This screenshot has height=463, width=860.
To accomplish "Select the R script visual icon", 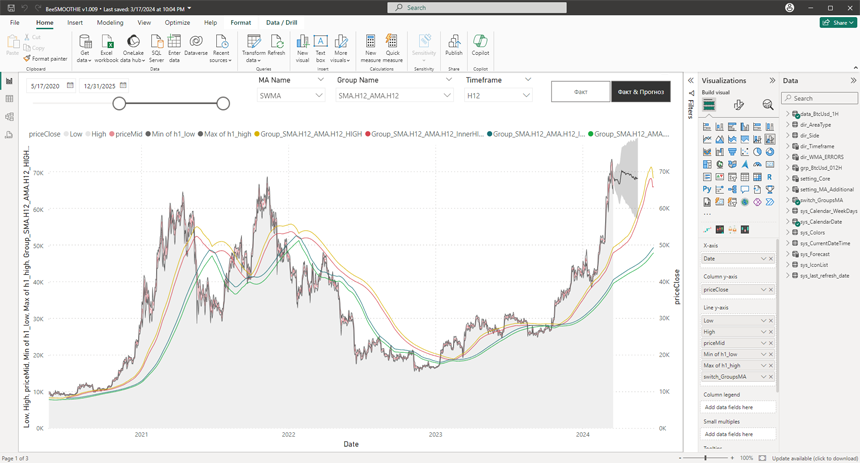I will [x=770, y=177].
